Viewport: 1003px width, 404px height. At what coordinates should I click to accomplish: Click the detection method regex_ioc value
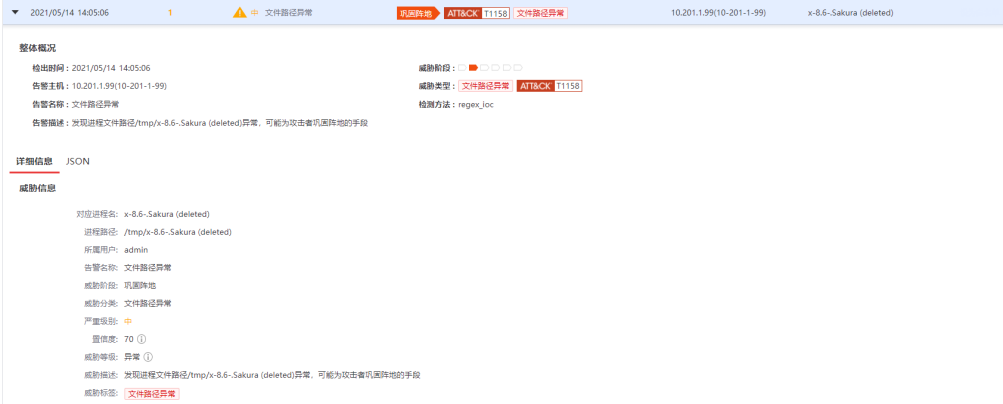click(475, 104)
